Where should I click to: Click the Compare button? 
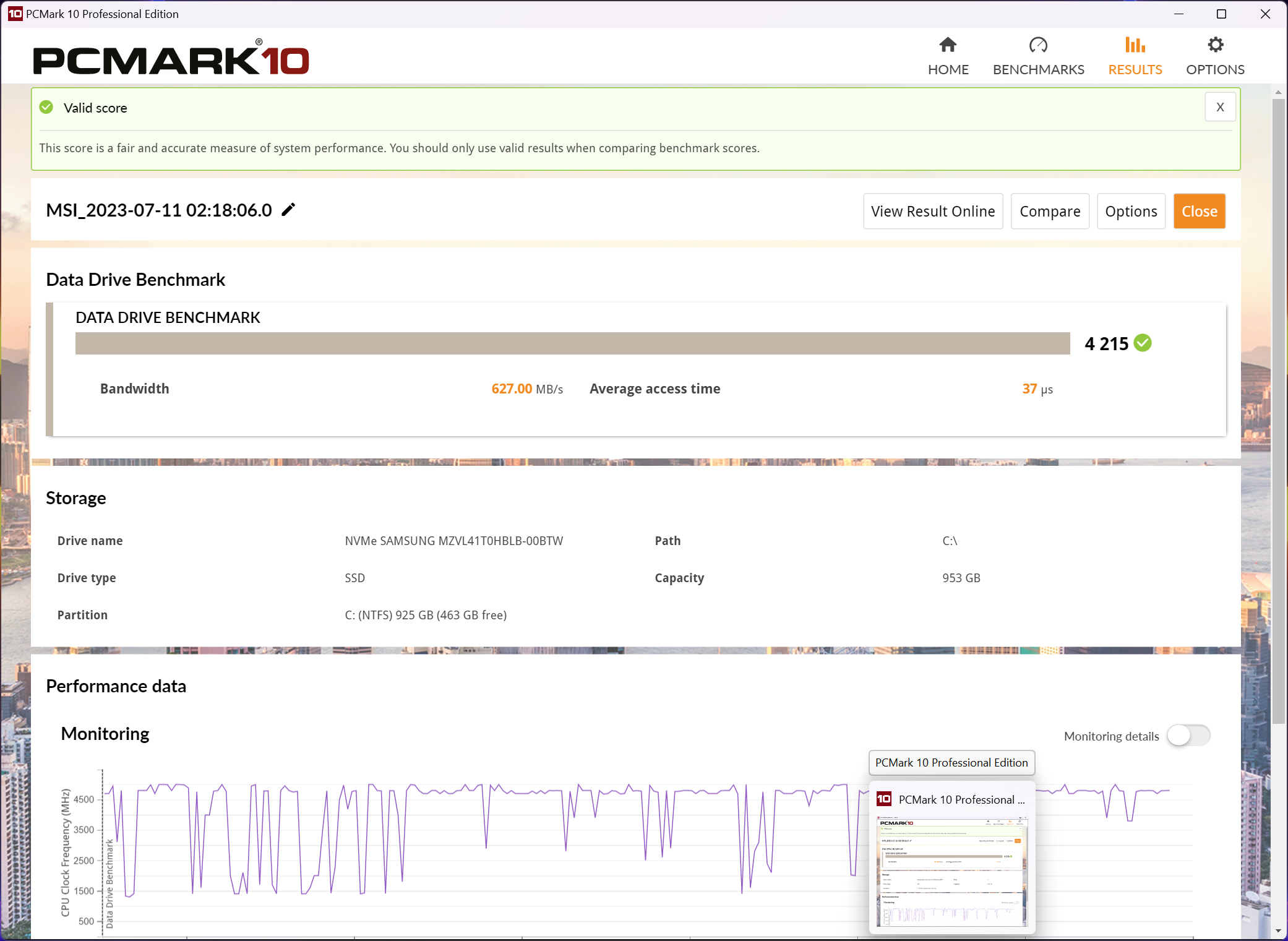(1050, 211)
